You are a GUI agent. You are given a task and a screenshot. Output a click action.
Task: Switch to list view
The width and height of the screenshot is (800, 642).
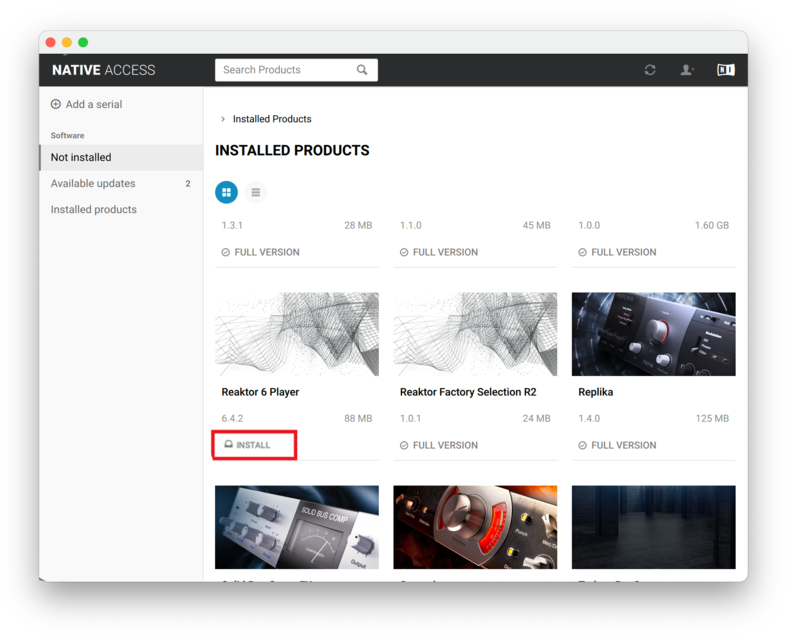(256, 192)
